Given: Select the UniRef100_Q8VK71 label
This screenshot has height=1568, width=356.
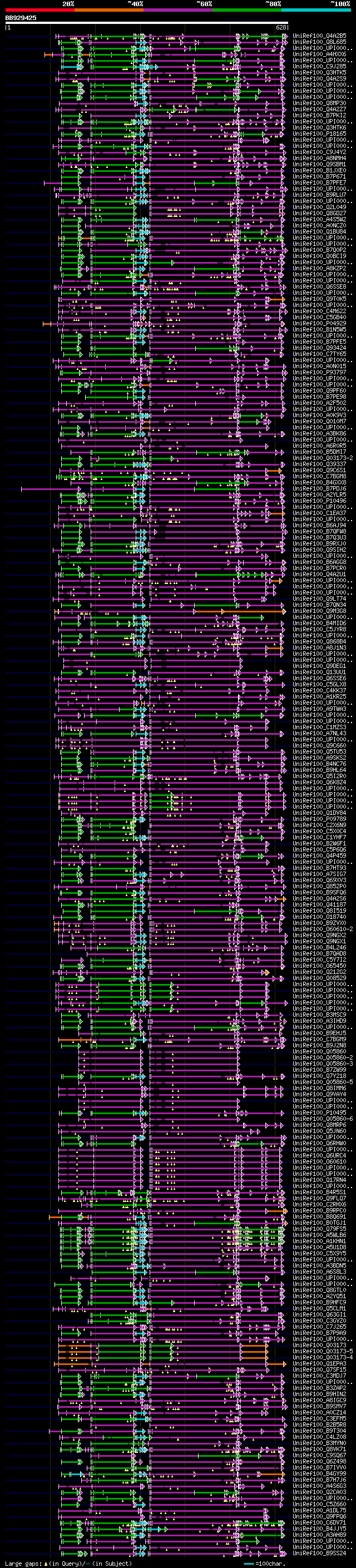Looking at the screenshot, I should click(x=319, y=1450).
